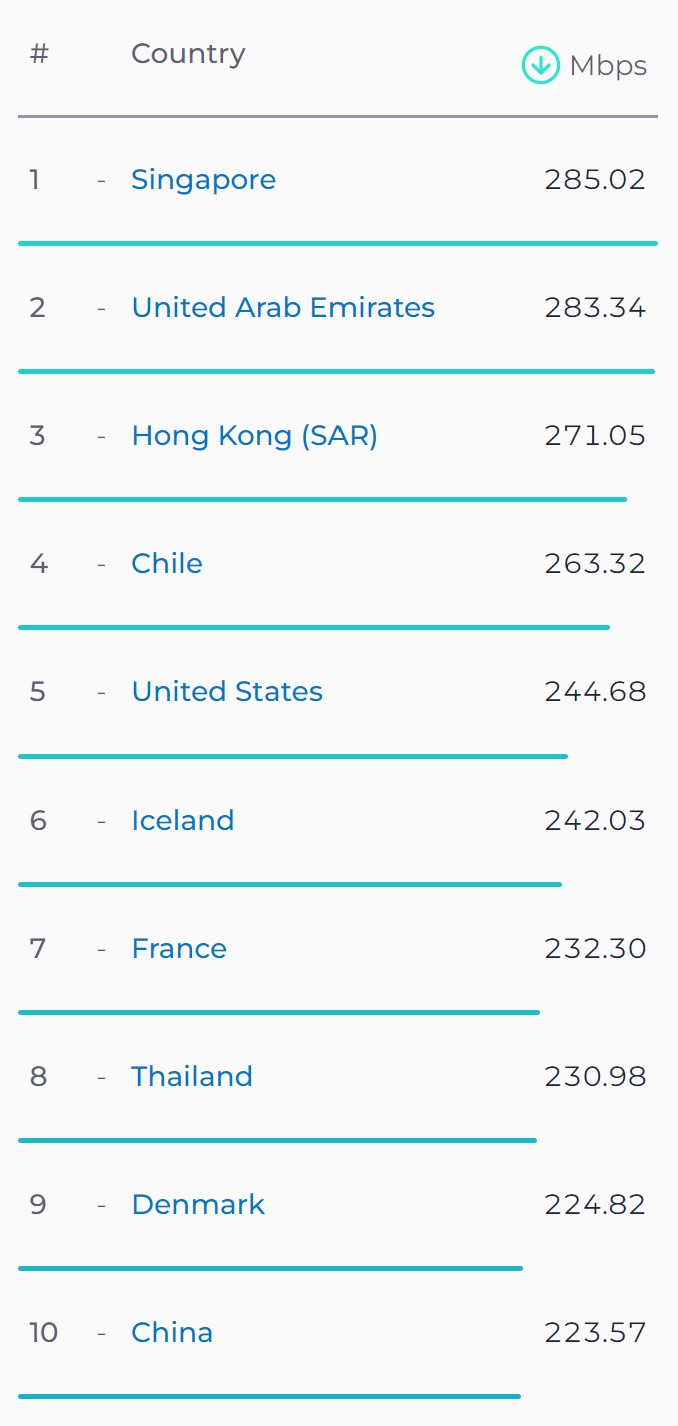Click the # rank column header
Screen dimensions: 678x1426
click(x=39, y=53)
